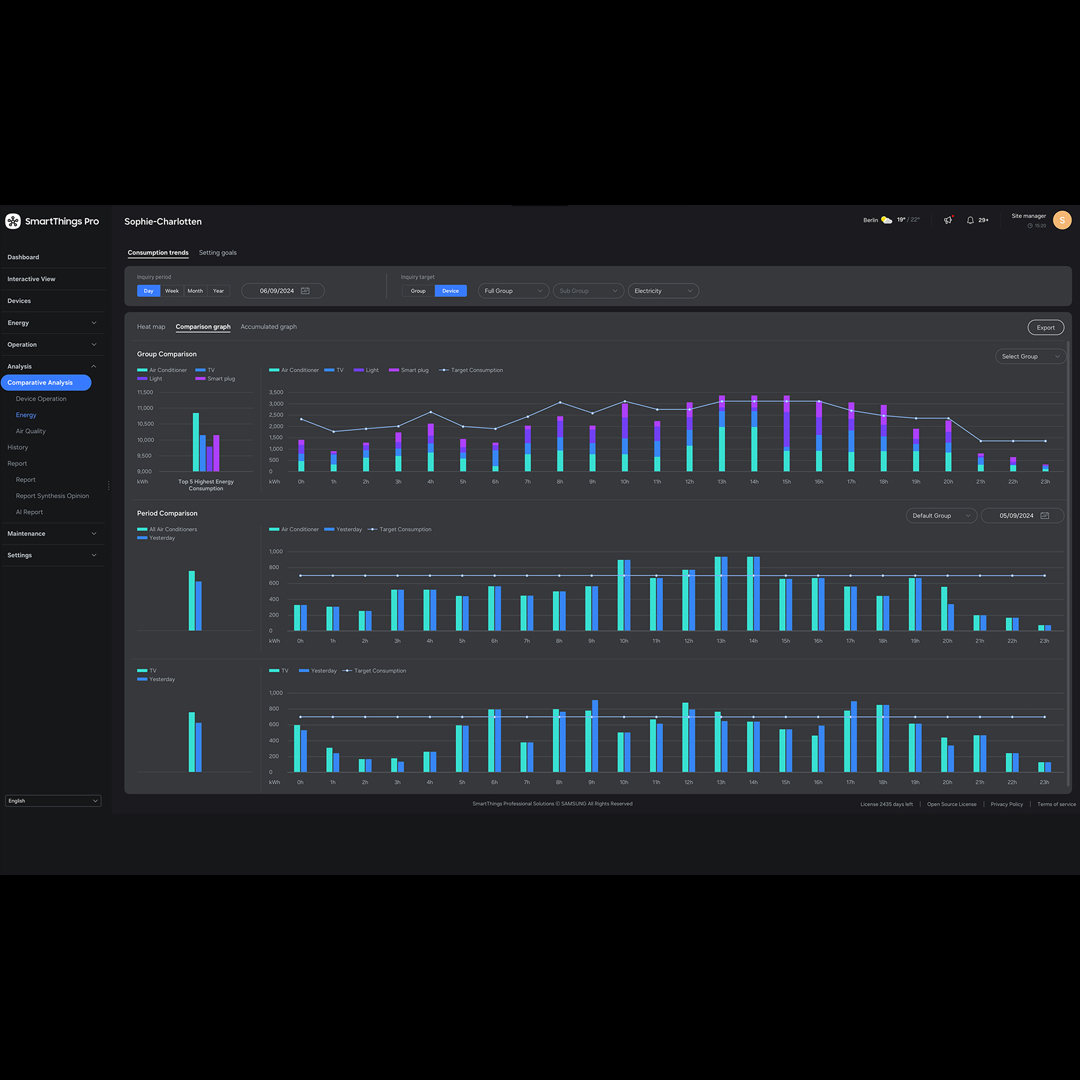This screenshot has width=1080, height=1080.
Task: Open calendar icon beside 06/09/2024 date
Action: [x=305, y=291]
